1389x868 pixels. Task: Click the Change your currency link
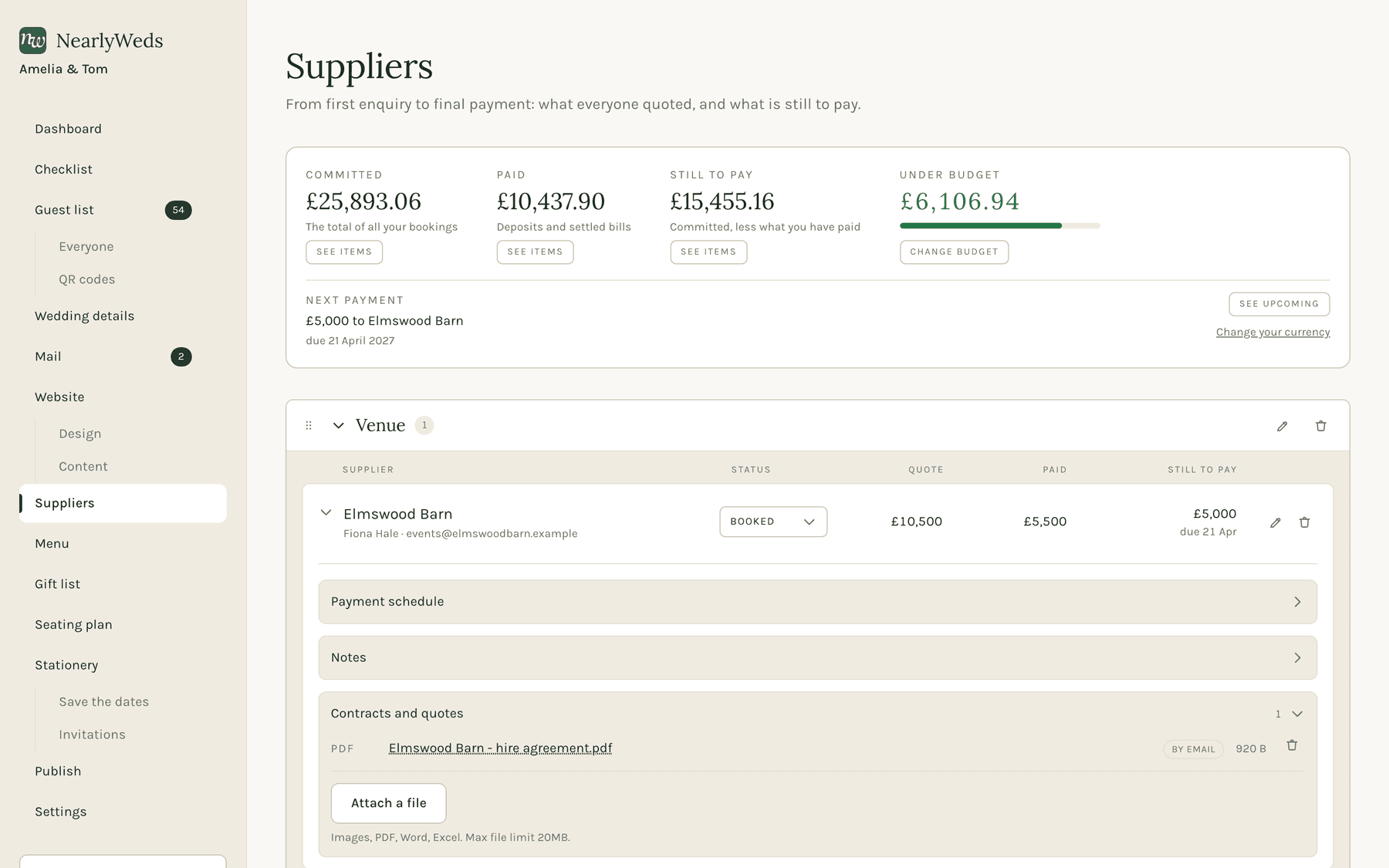(1272, 332)
